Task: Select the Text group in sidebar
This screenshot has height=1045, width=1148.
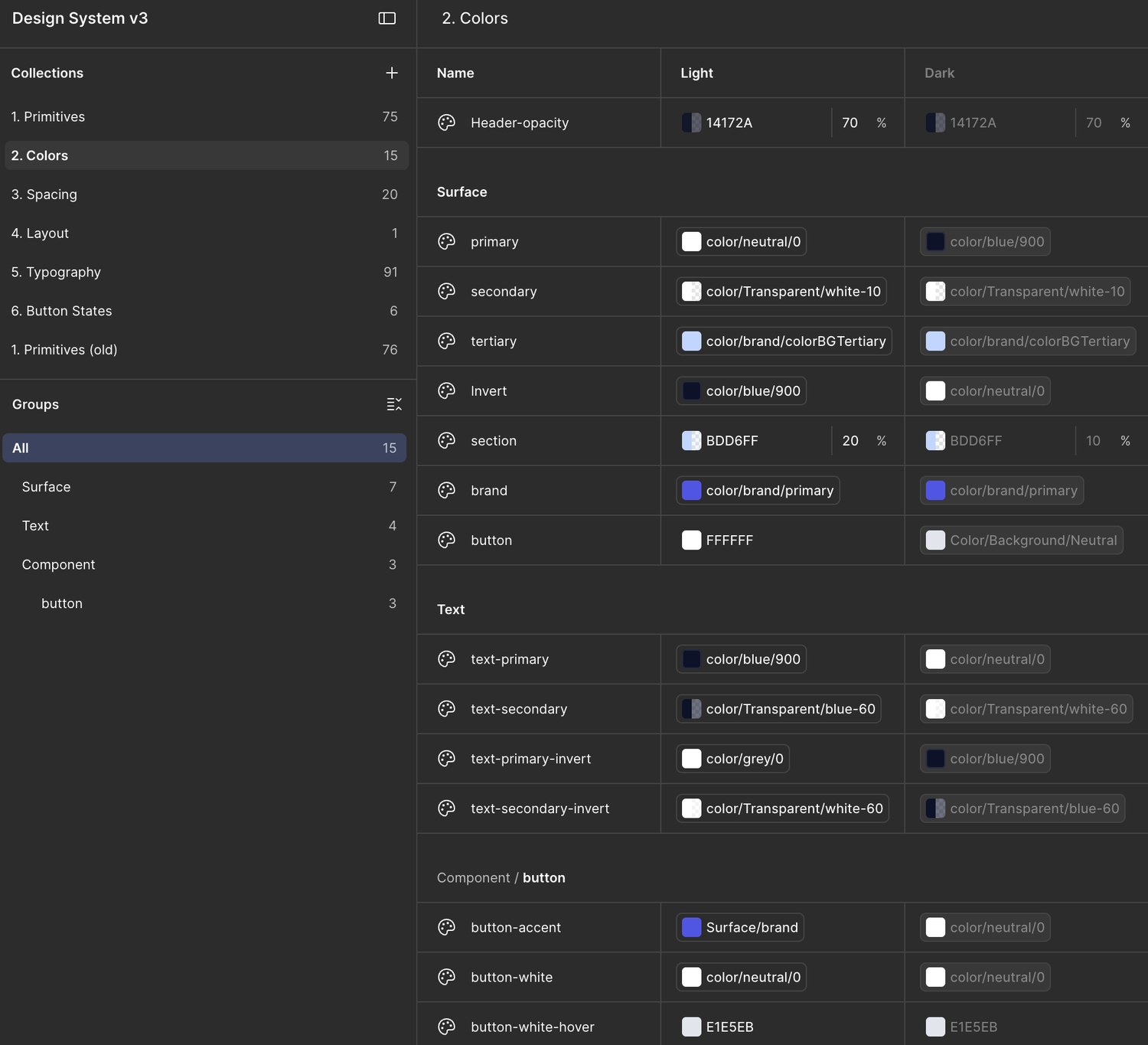Action: 204,526
